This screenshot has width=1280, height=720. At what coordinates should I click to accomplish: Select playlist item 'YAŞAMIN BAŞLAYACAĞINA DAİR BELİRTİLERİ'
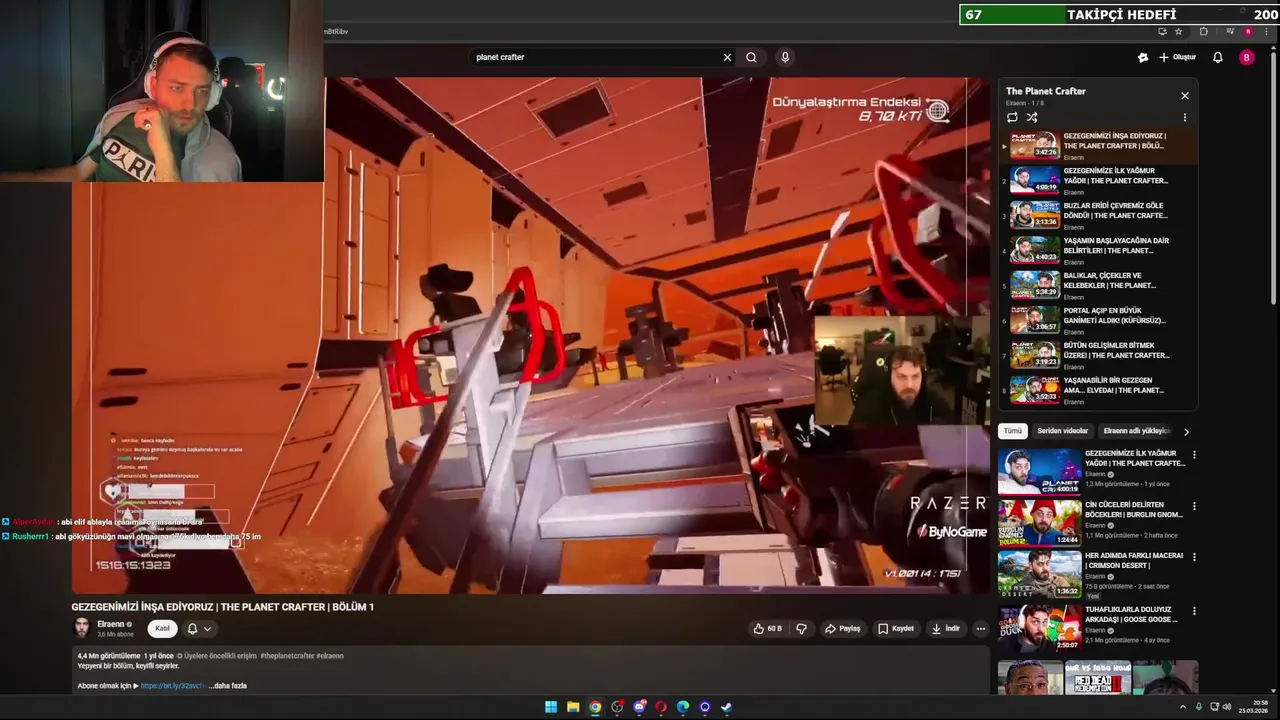(x=1099, y=251)
